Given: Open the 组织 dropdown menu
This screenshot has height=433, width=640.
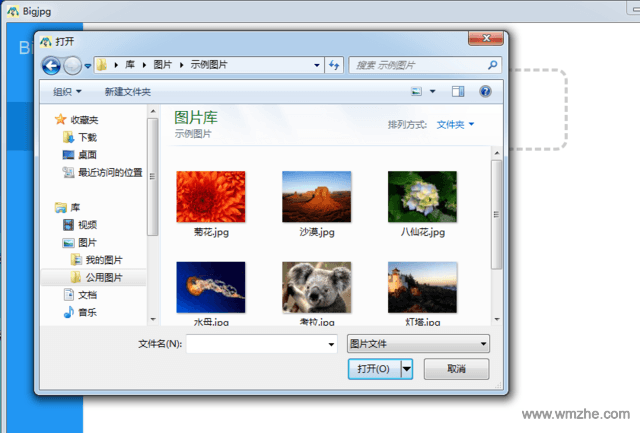Looking at the screenshot, I should click(x=68, y=92).
